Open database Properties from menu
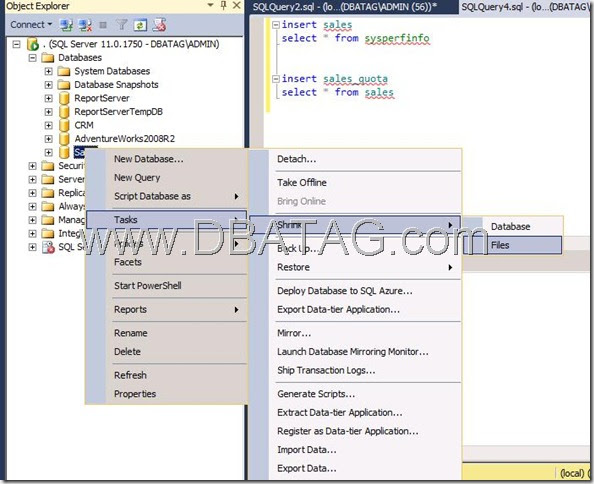 (167, 394)
